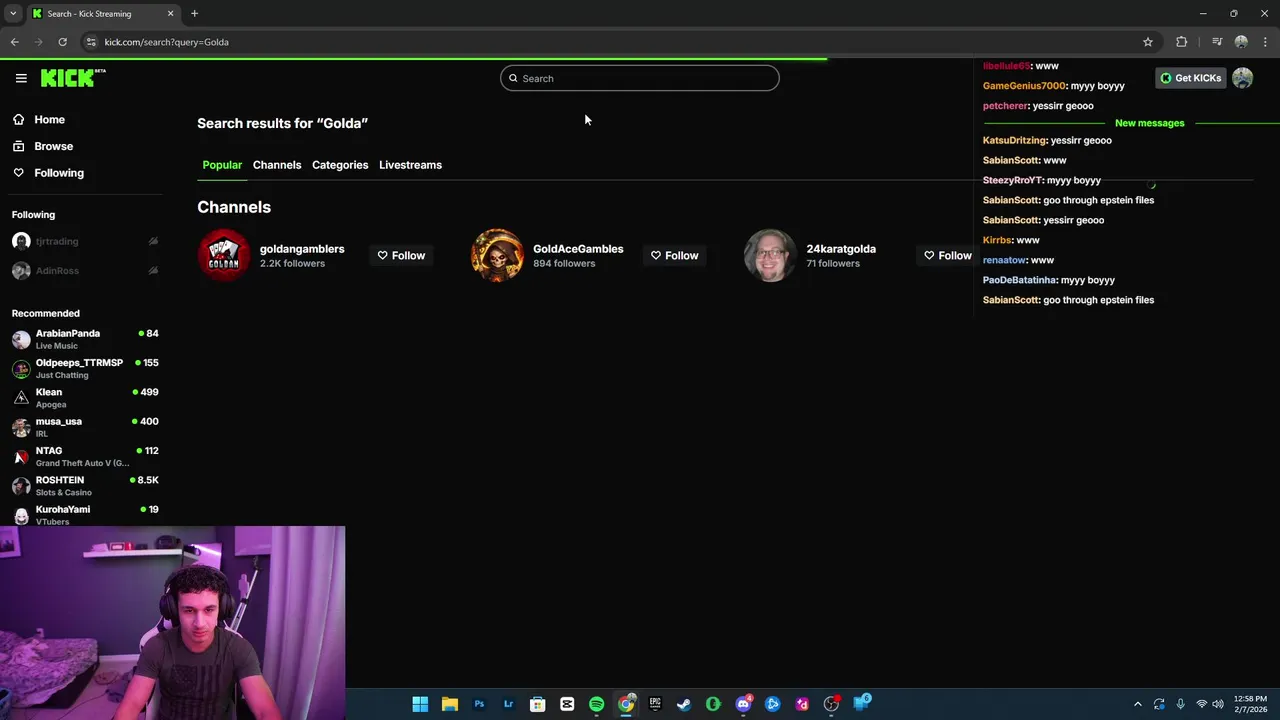Open the Chrome profile avatar
This screenshot has width=1280, height=720.
tap(1241, 42)
